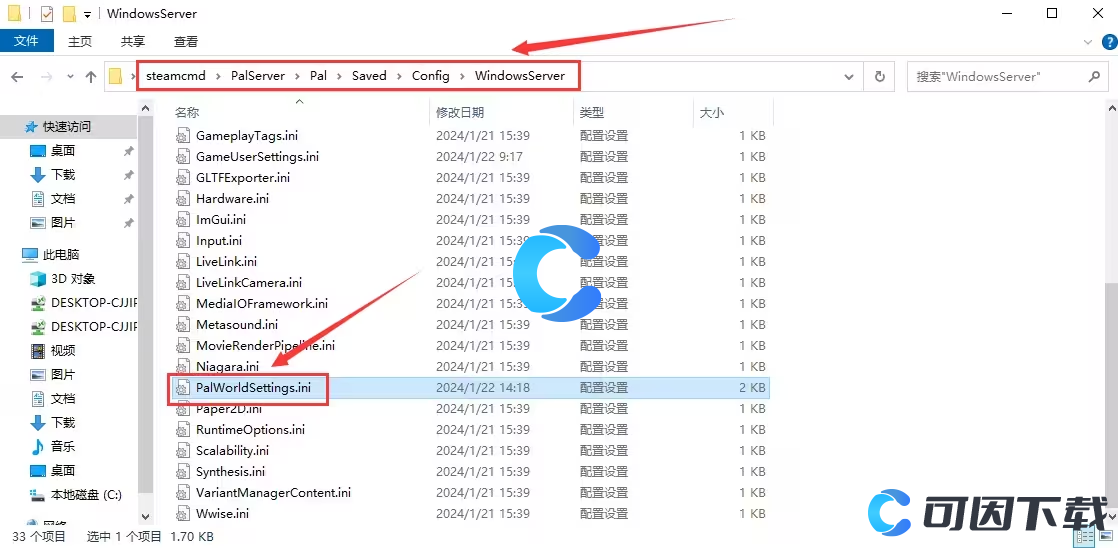The width and height of the screenshot is (1118, 548).
Task: Click the Niagara.ini file name
Action: 227,366
